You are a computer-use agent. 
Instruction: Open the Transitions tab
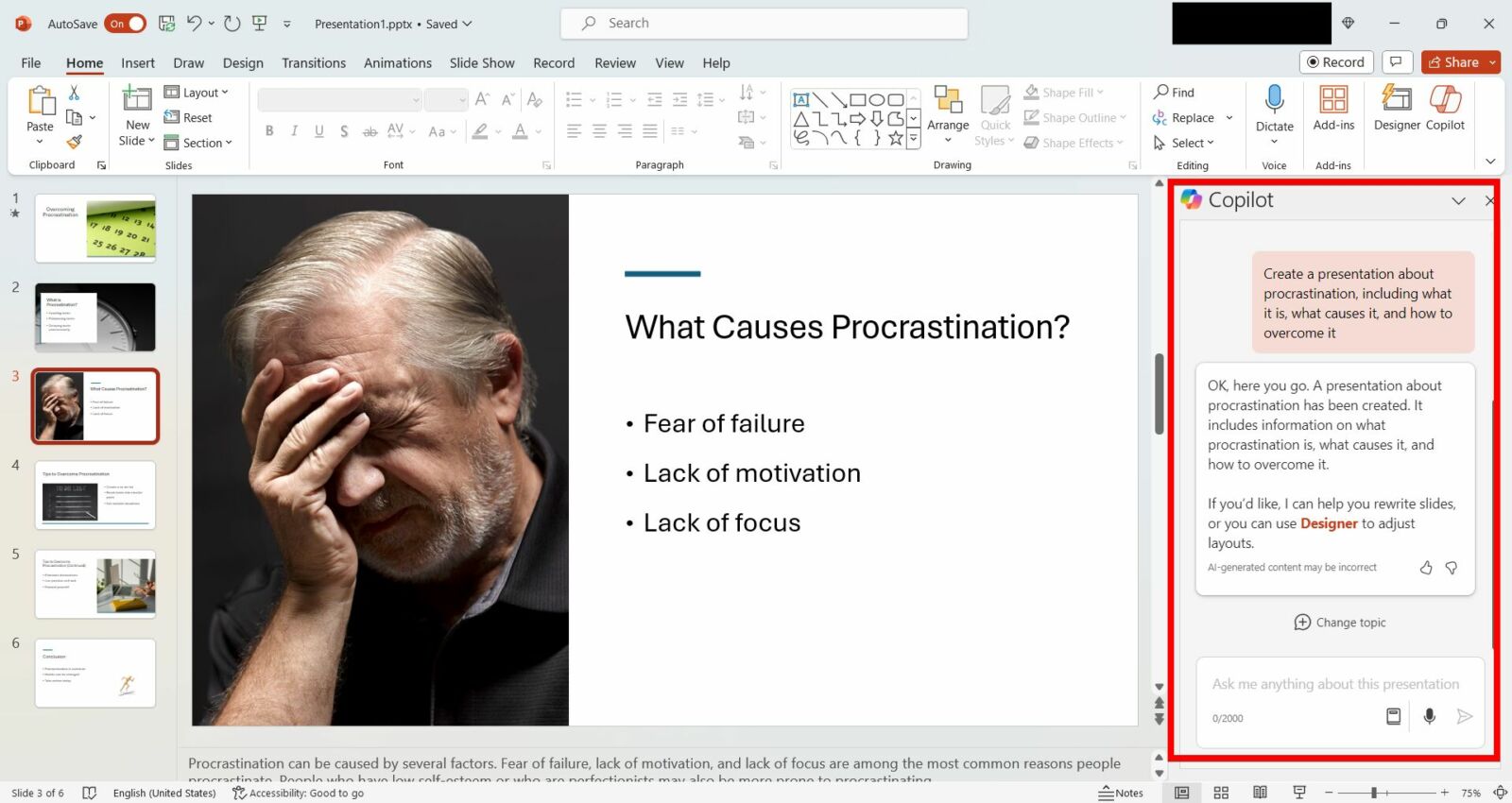click(314, 62)
